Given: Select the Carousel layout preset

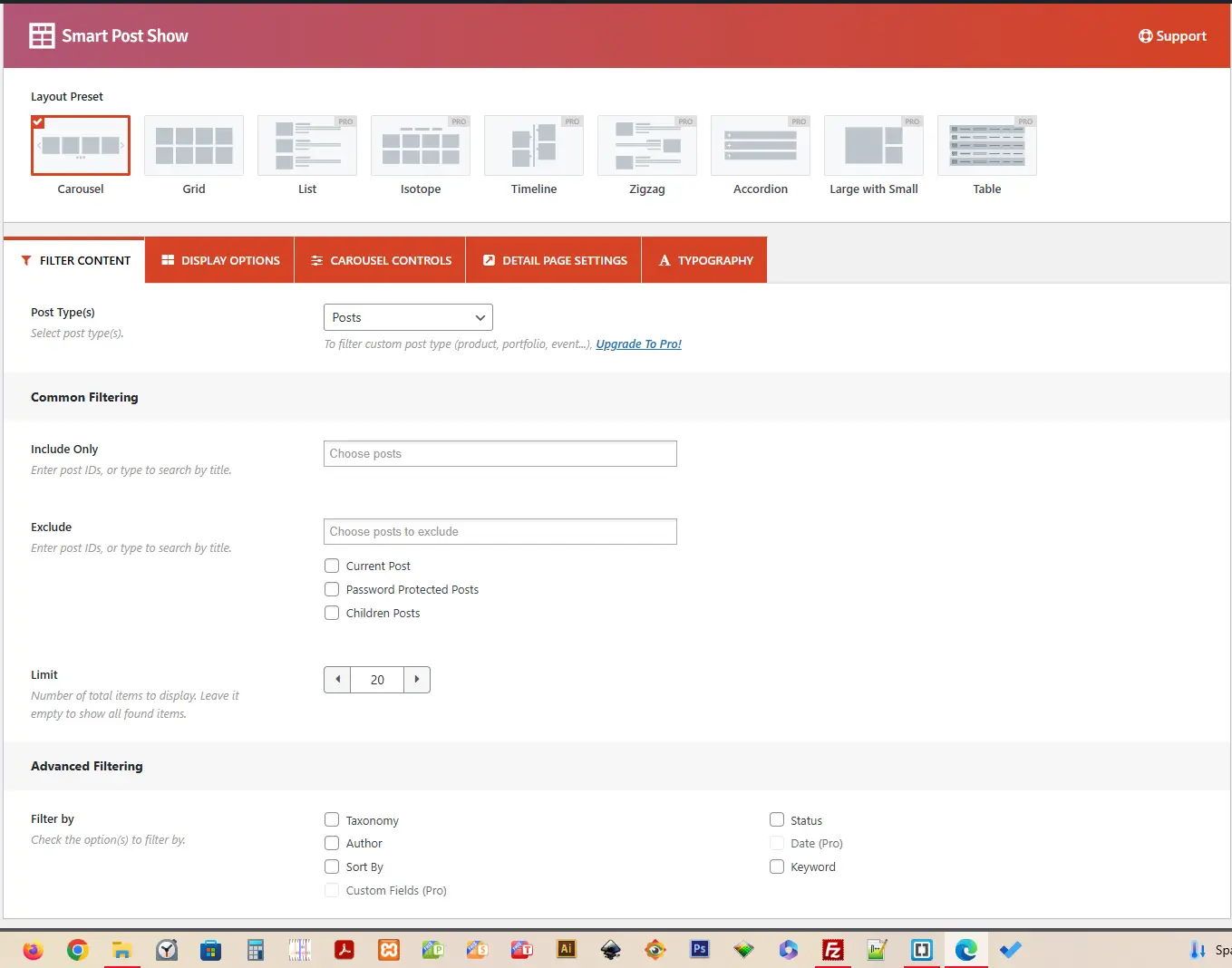Looking at the screenshot, I should tap(81, 145).
